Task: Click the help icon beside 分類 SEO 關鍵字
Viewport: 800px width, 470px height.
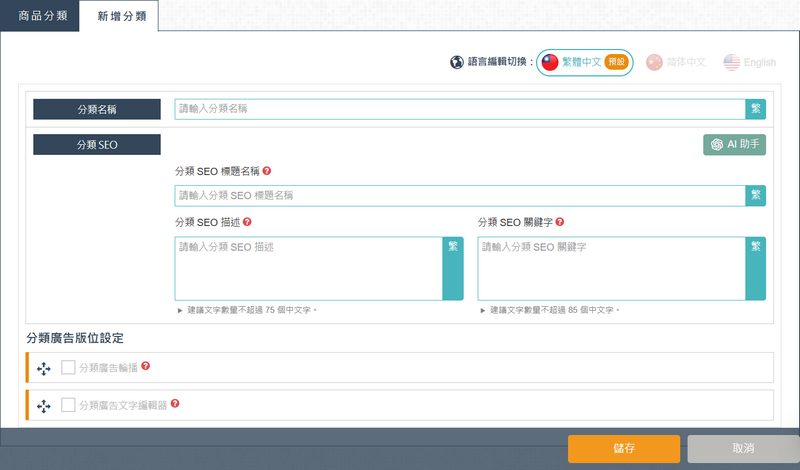Action: (x=559, y=222)
